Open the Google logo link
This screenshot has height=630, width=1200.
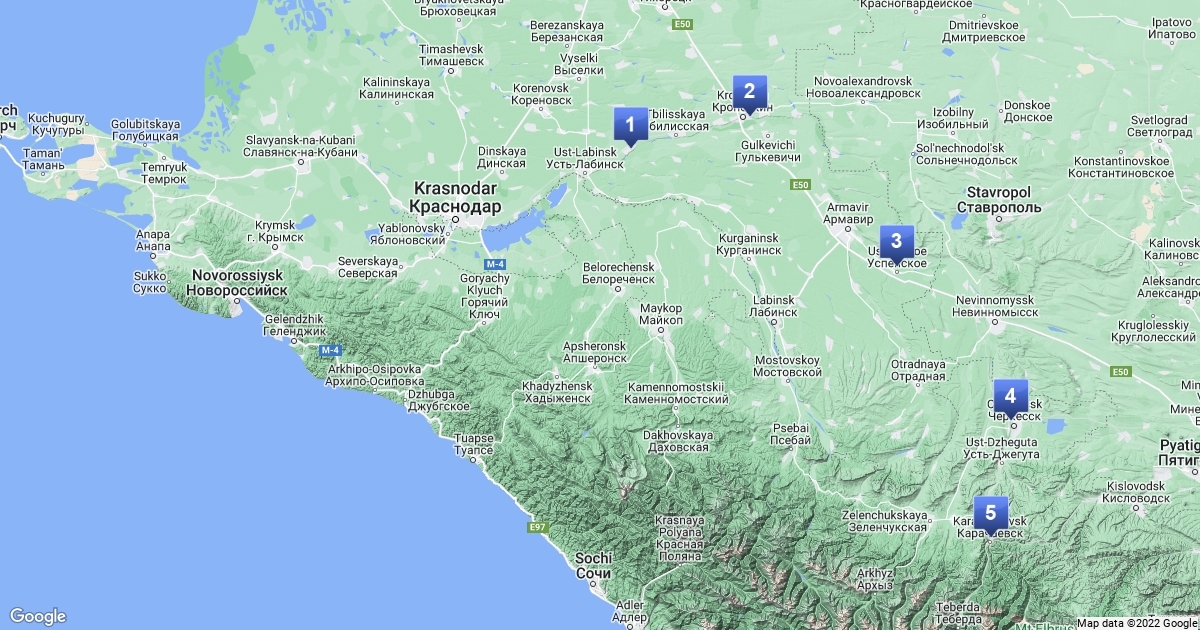pyautogui.click(x=38, y=616)
